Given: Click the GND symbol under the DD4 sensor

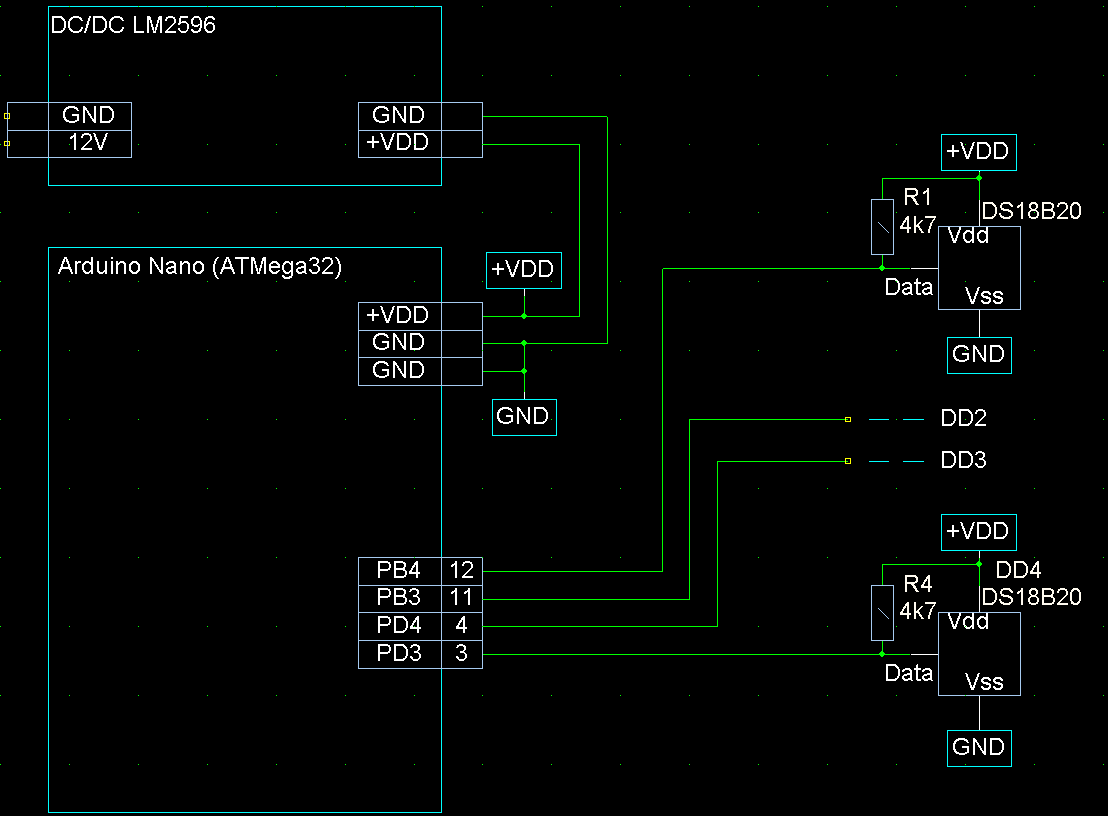Looking at the screenshot, I should coord(978,748).
